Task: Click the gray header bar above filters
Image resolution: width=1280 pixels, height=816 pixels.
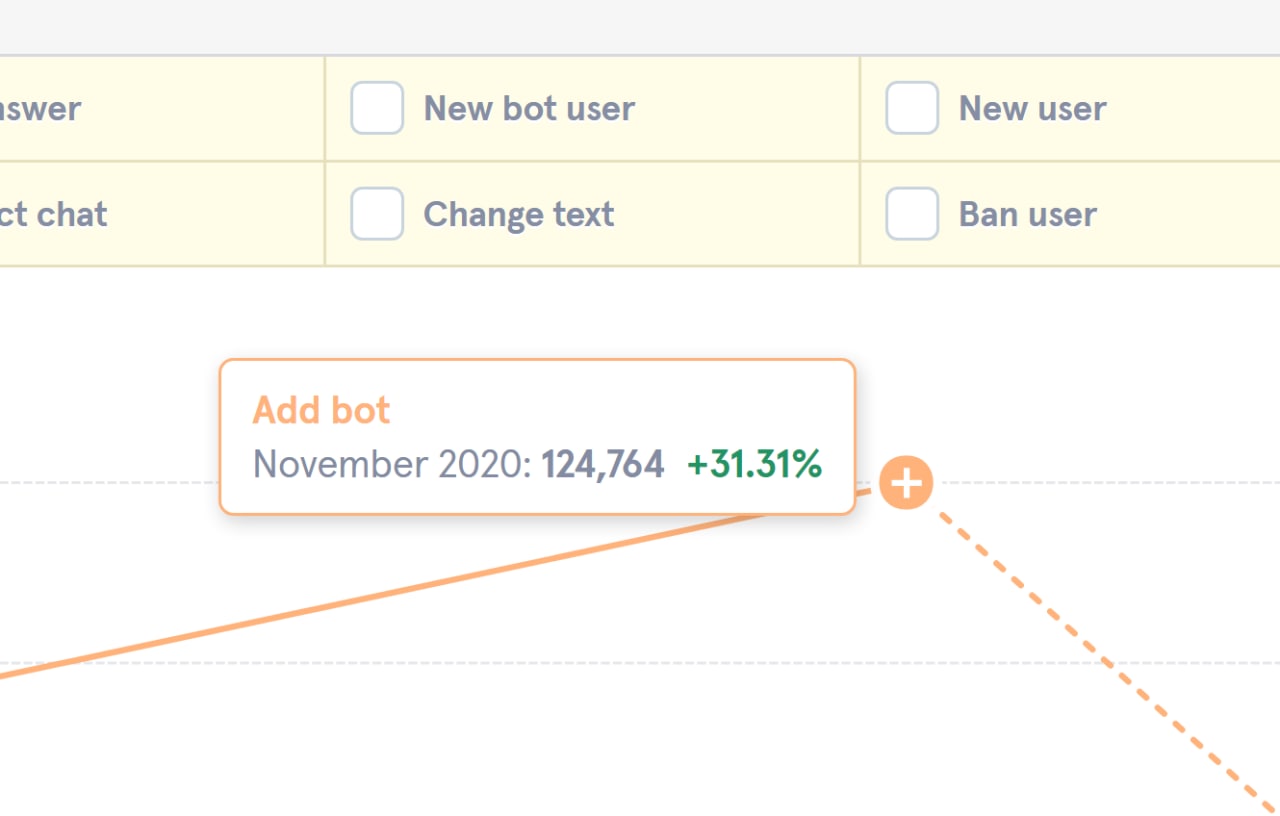Action: pos(640,27)
